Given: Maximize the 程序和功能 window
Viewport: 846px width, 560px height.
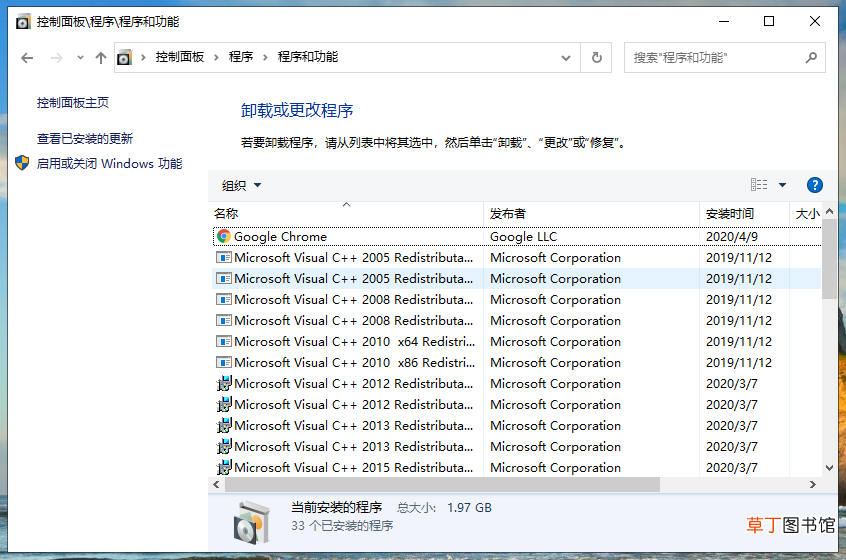Looking at the screenshot, I should coord(769,22).
